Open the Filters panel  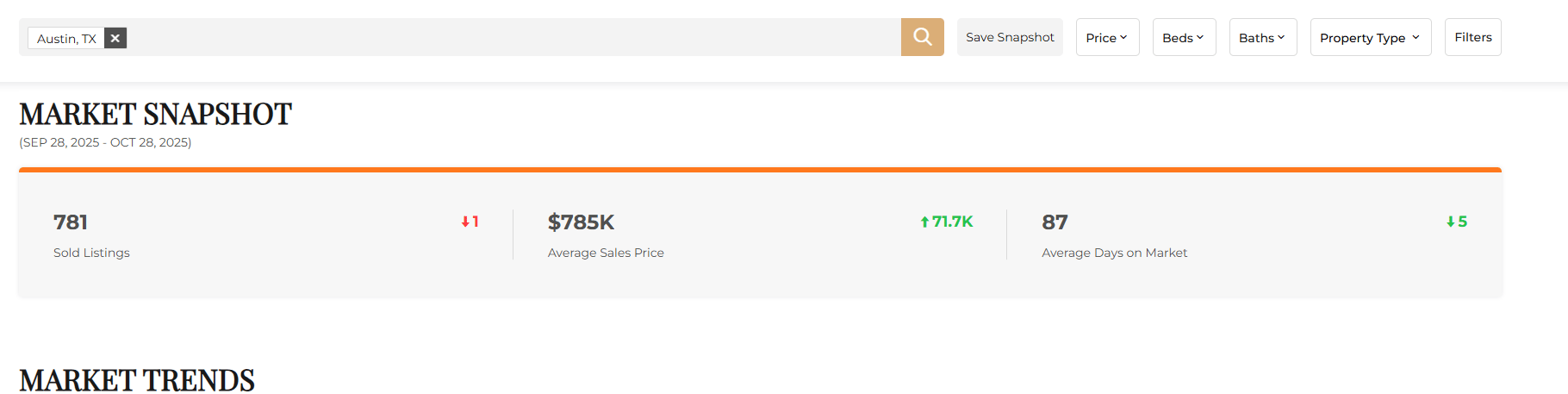coord(1472,37)
